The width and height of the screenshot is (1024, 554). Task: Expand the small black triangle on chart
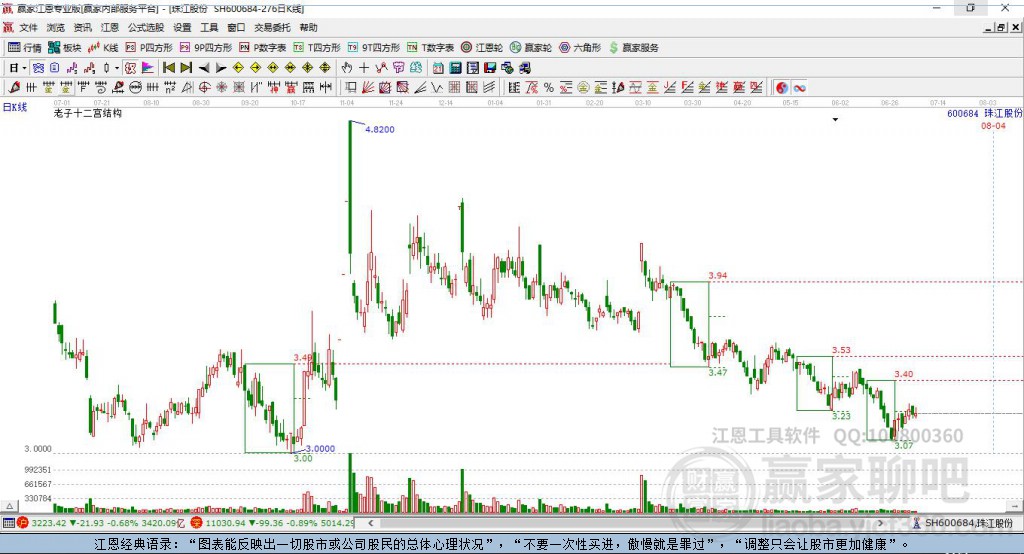835,120
